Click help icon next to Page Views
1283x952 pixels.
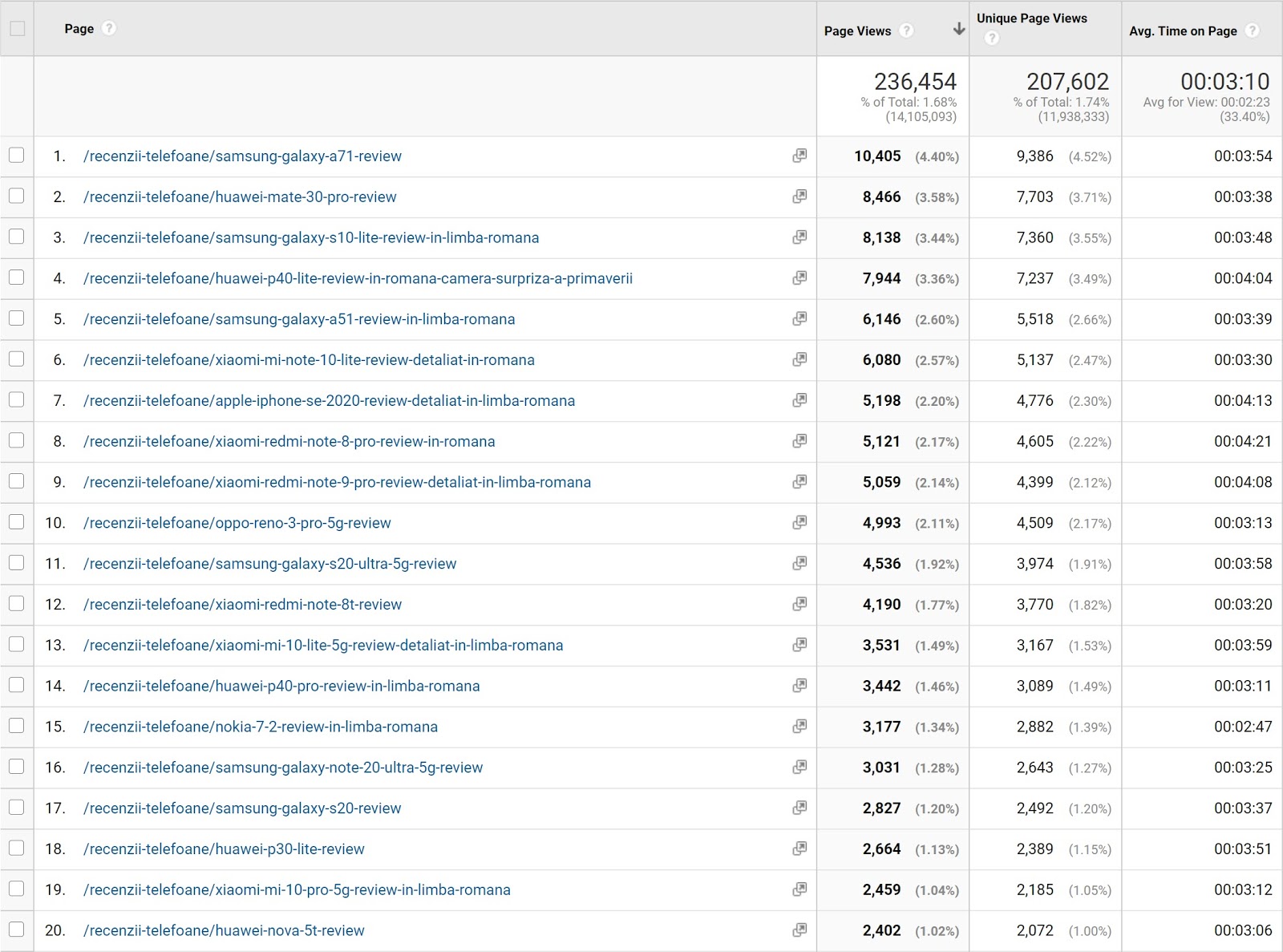pyautogui.click(x=906, y=30)
